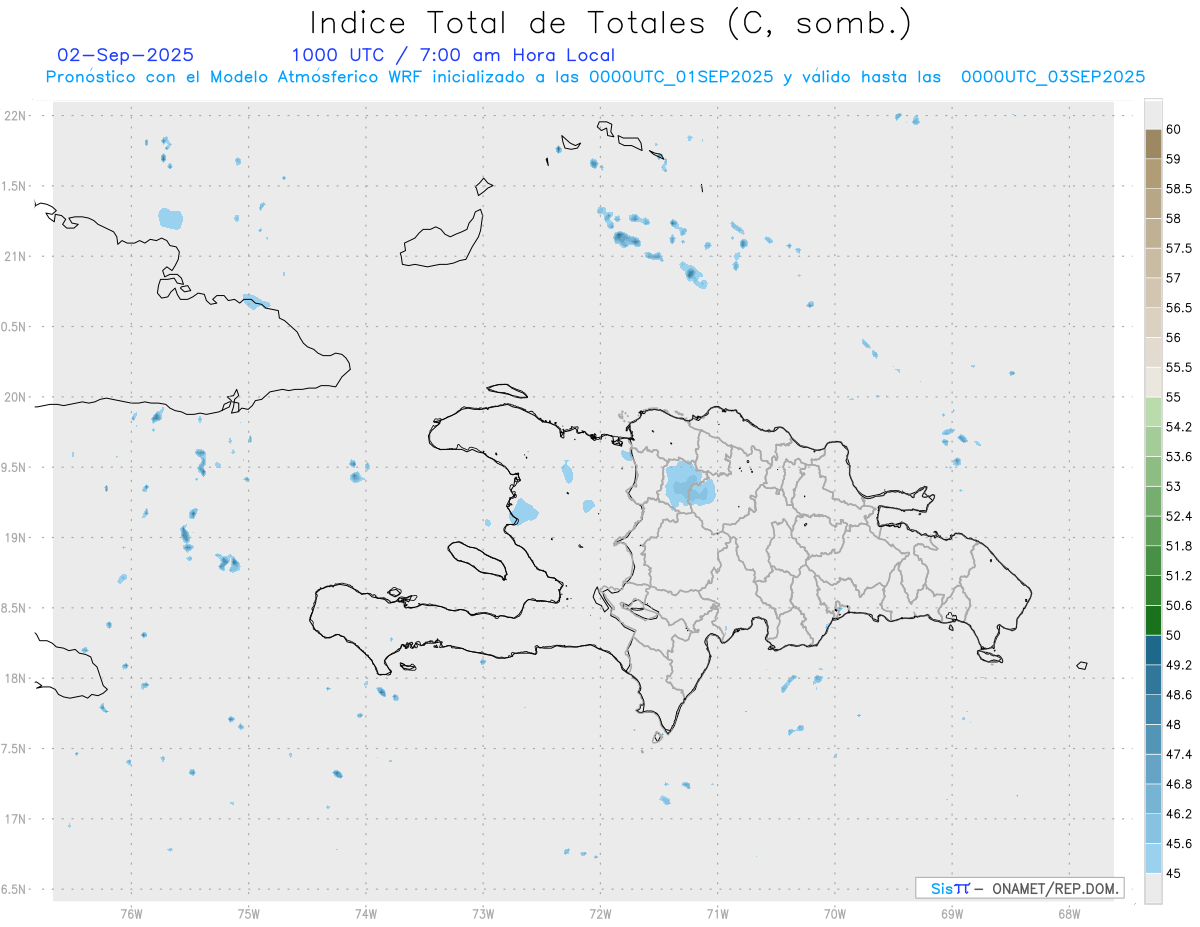
Task: Click the valid-until time "0000UTC_03SEP2025"
Action: click(x=1053, y=77)
